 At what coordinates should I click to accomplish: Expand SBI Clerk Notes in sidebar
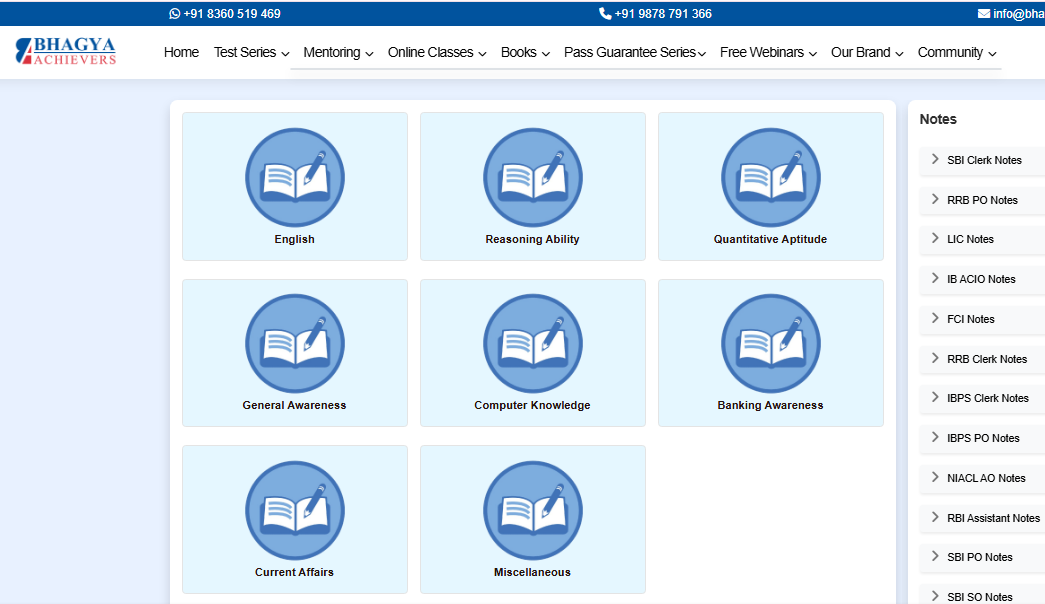coord(983,160)
